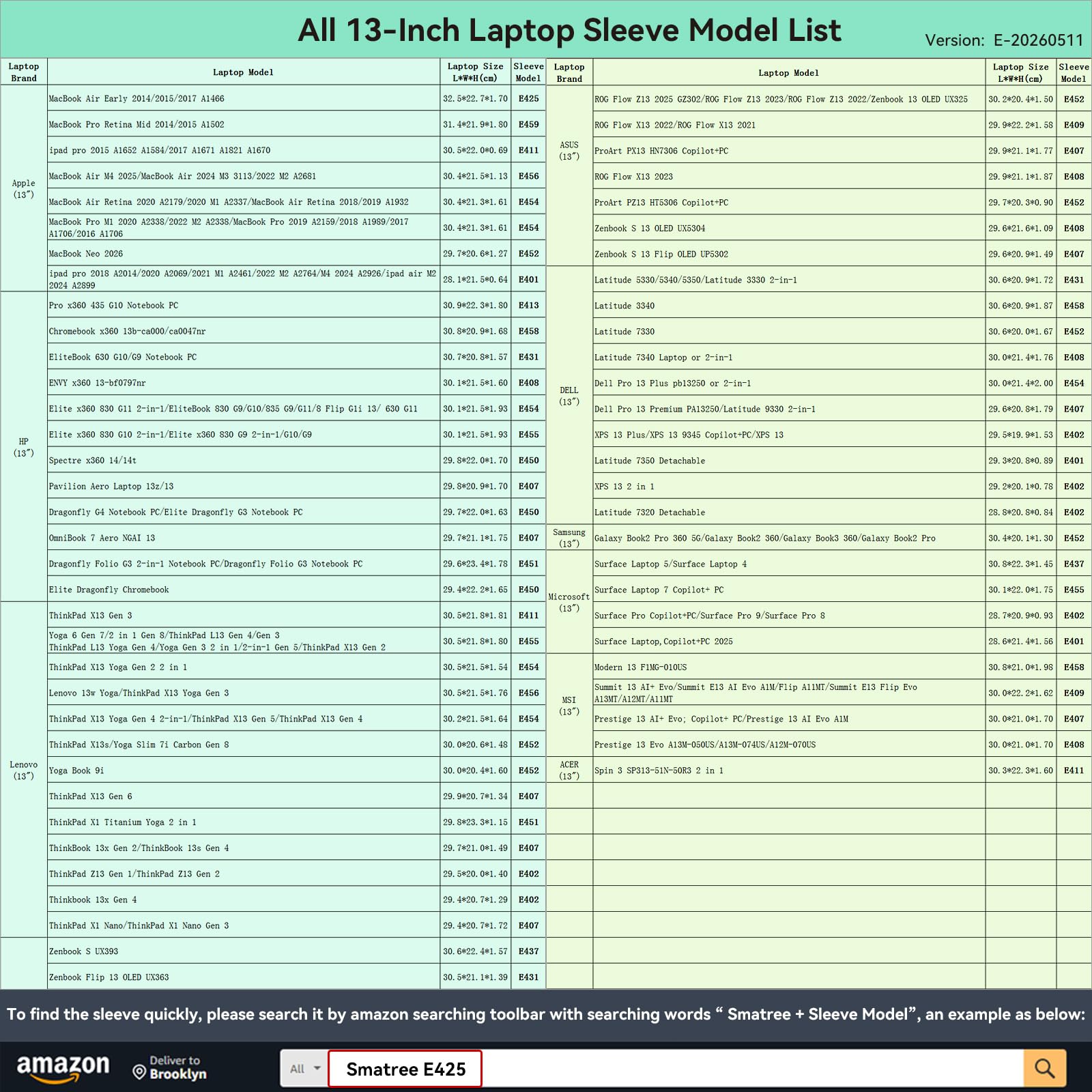This screenshot has height=1092, width=1092.
Task: Click the "Yoga Book 9i" model cell
Action: point(244,771)
